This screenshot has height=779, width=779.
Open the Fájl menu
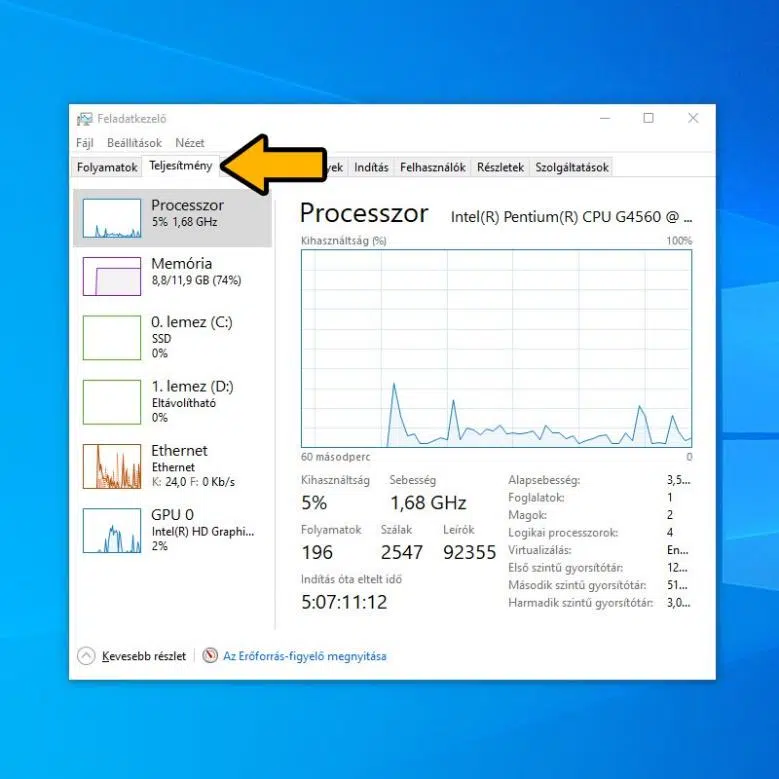pyautogui.click(x=84, y=143)
